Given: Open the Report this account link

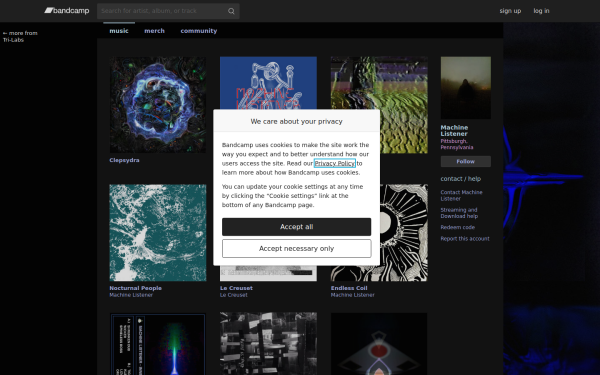Looking at the screenshot, I should click(x=465, y=239).
